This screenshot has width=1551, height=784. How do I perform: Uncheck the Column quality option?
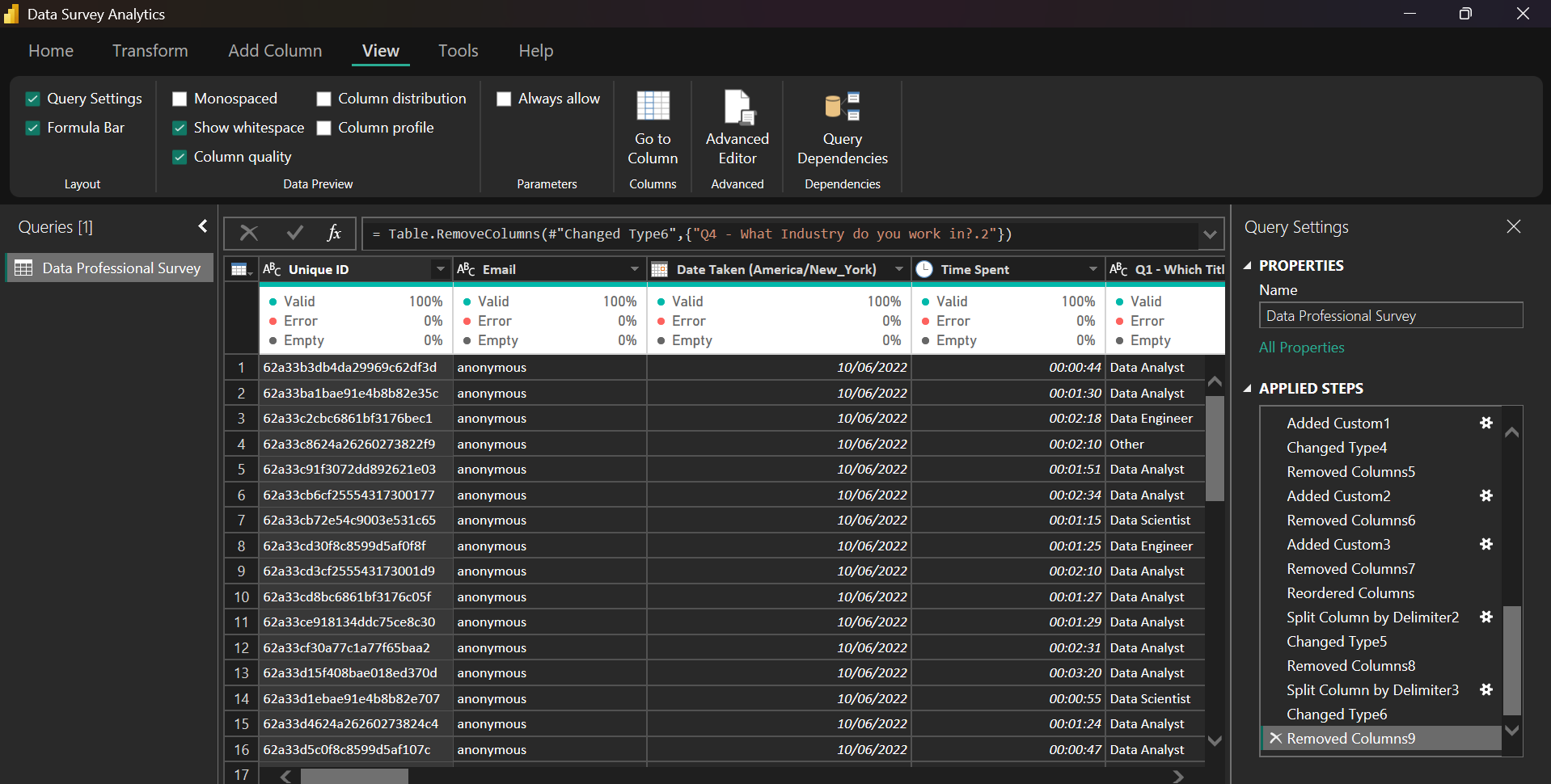click(x=180, y=157)
